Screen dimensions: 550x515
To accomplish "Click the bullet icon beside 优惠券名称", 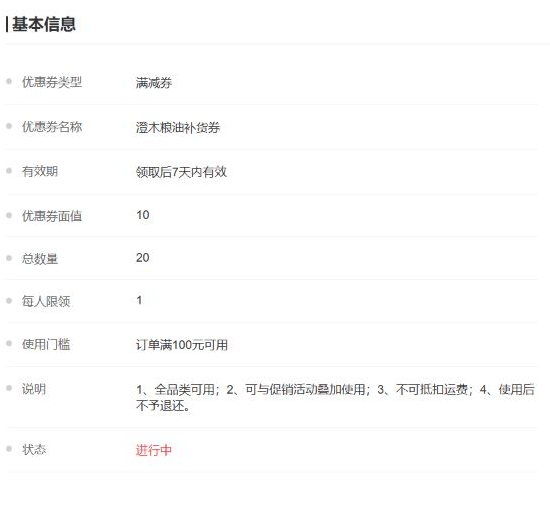I will 9,126.
